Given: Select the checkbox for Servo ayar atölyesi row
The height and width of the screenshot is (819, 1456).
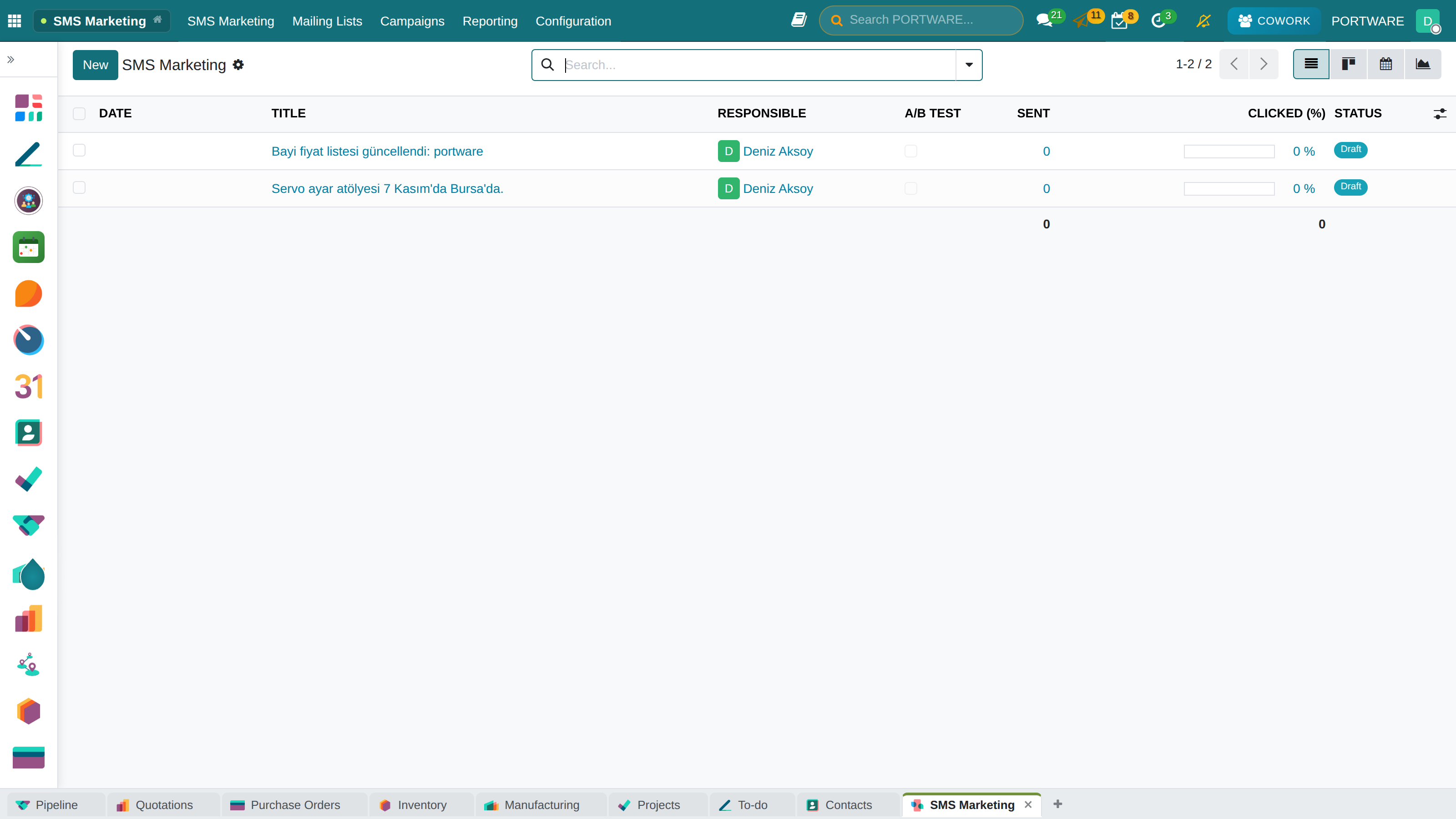Looking at the screenshot, I should point(79,187).
